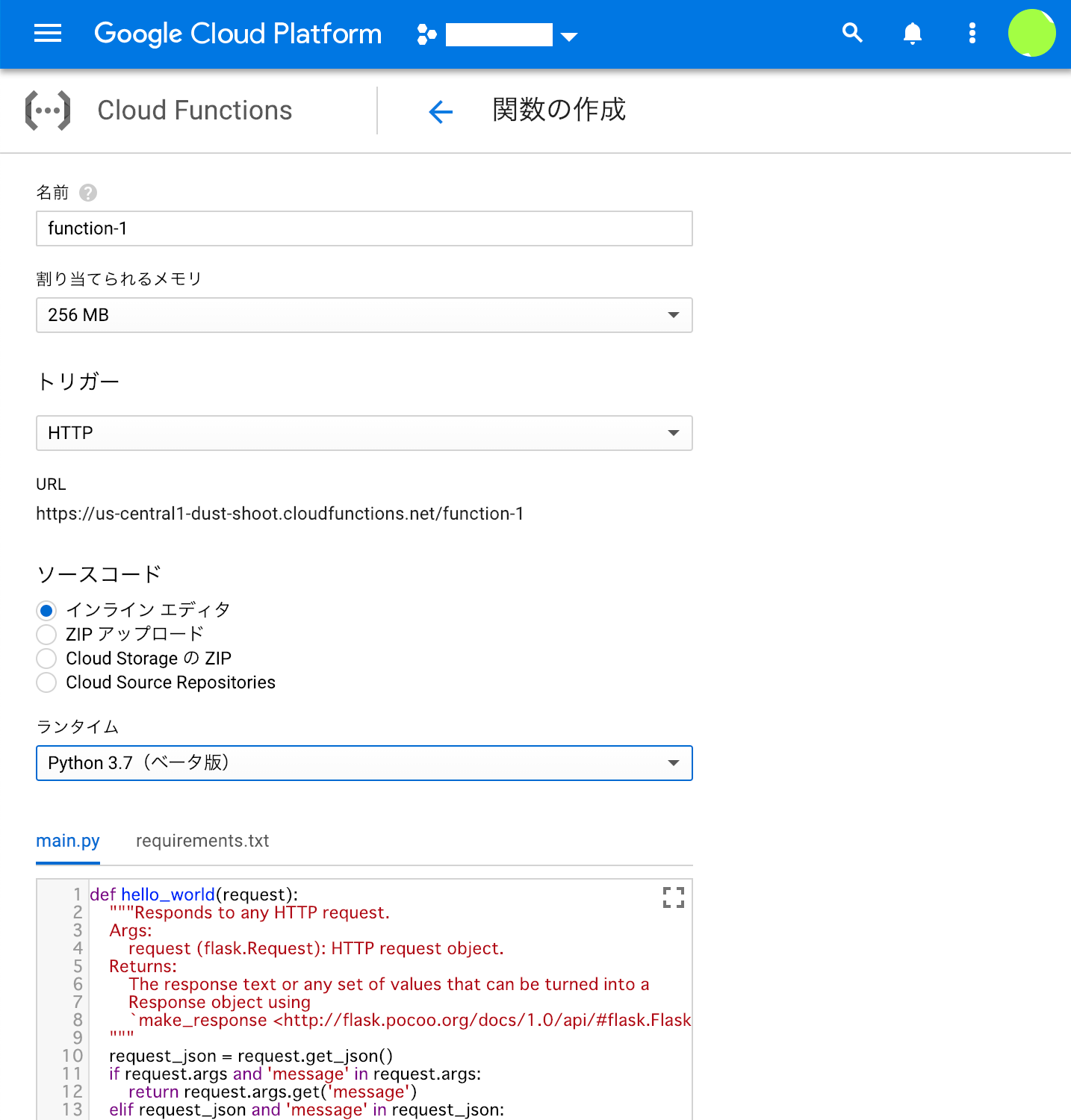
Task: Show help for the 名前 field
Action: 88,193
